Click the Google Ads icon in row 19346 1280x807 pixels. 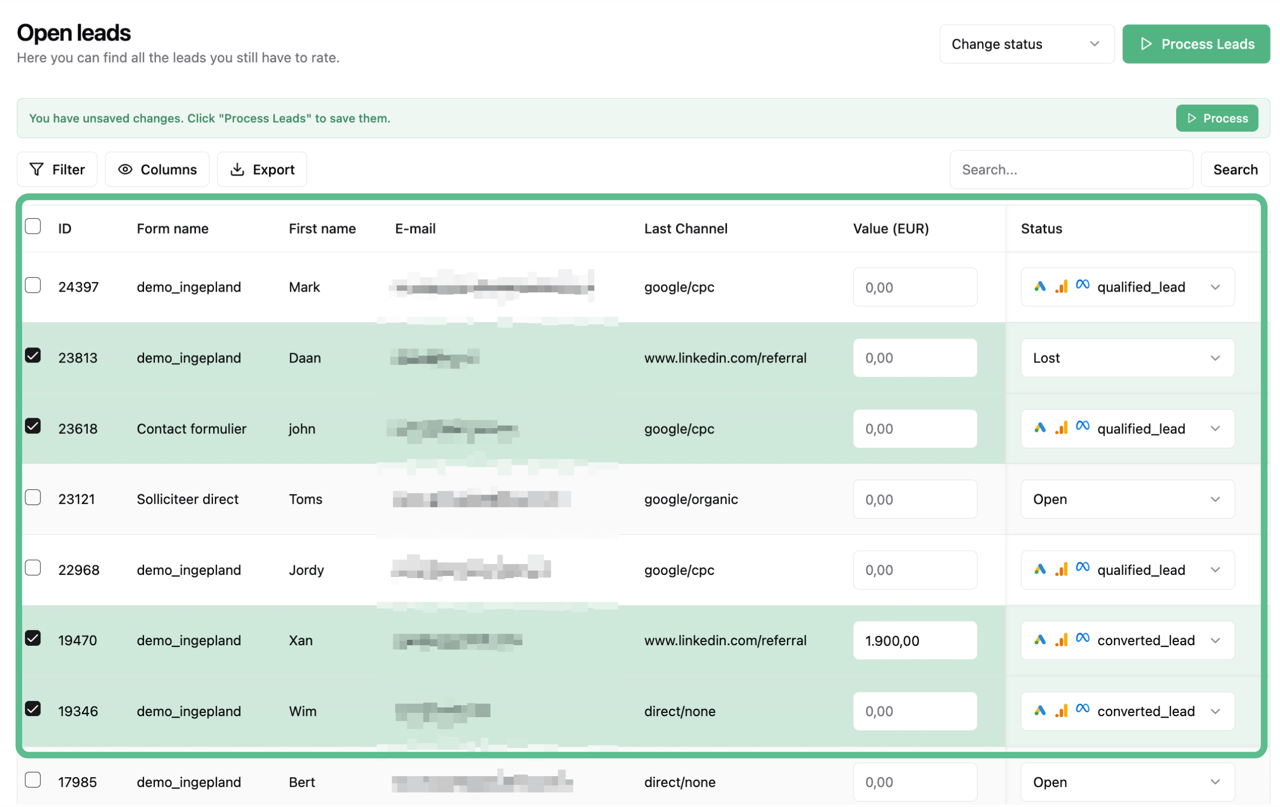click(1040, 711)
